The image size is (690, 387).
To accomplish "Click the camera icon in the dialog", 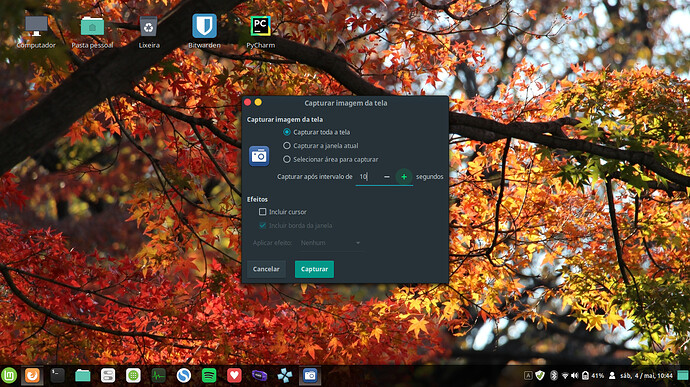I will 259,156.
